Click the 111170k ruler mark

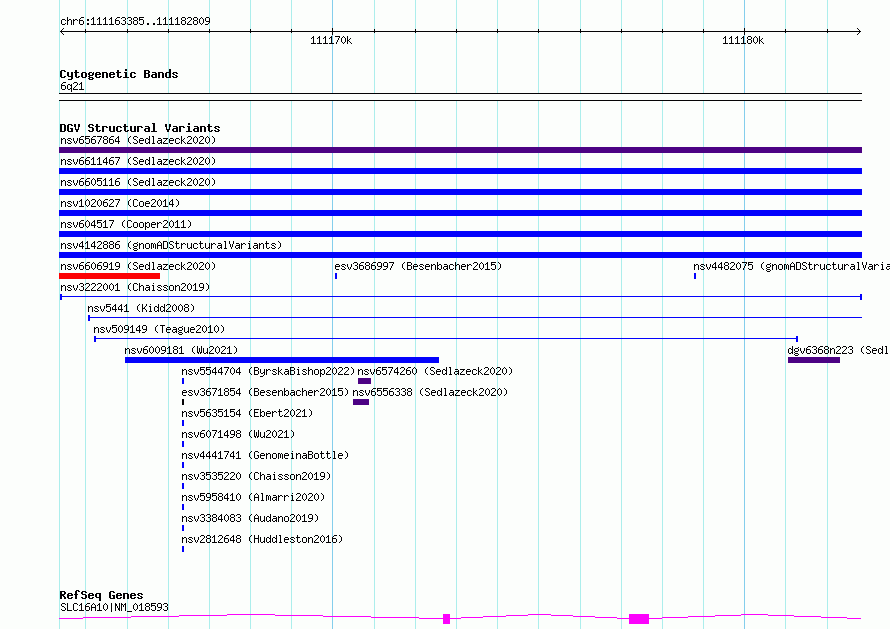[331, 40]
